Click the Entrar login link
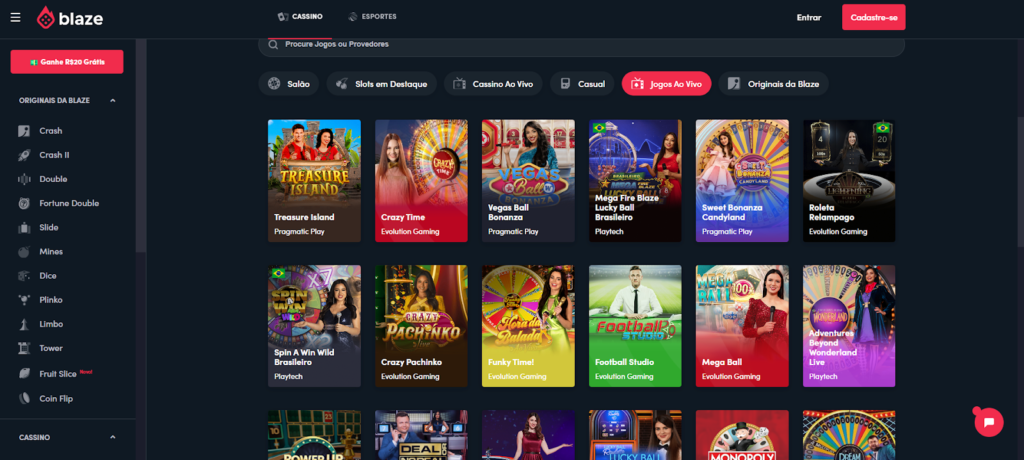The width and height of the screenshot is (1024, 460). coord(808,18)
